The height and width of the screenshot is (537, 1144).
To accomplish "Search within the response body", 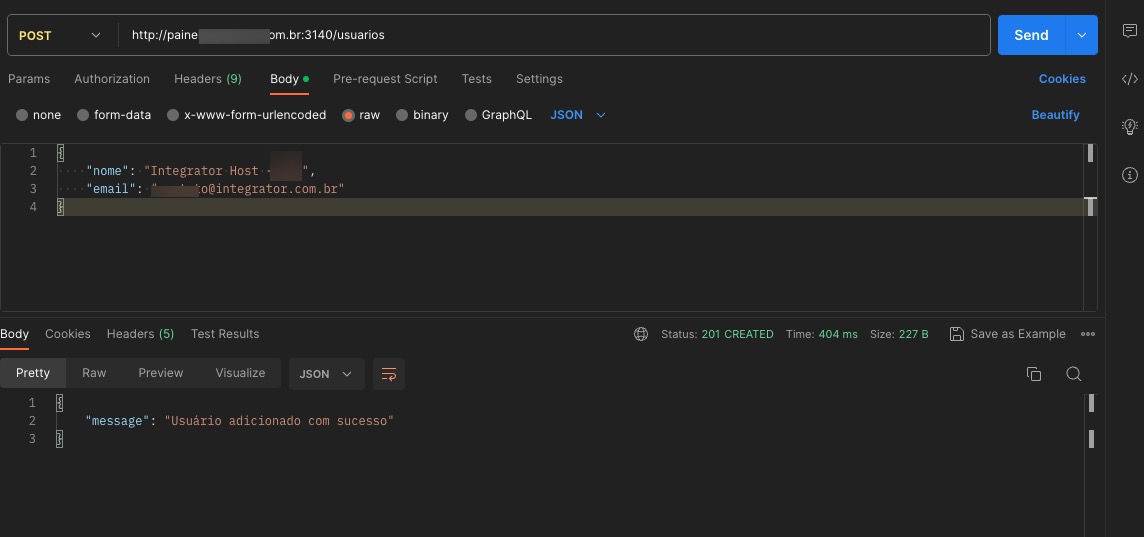I will 1073,374.
